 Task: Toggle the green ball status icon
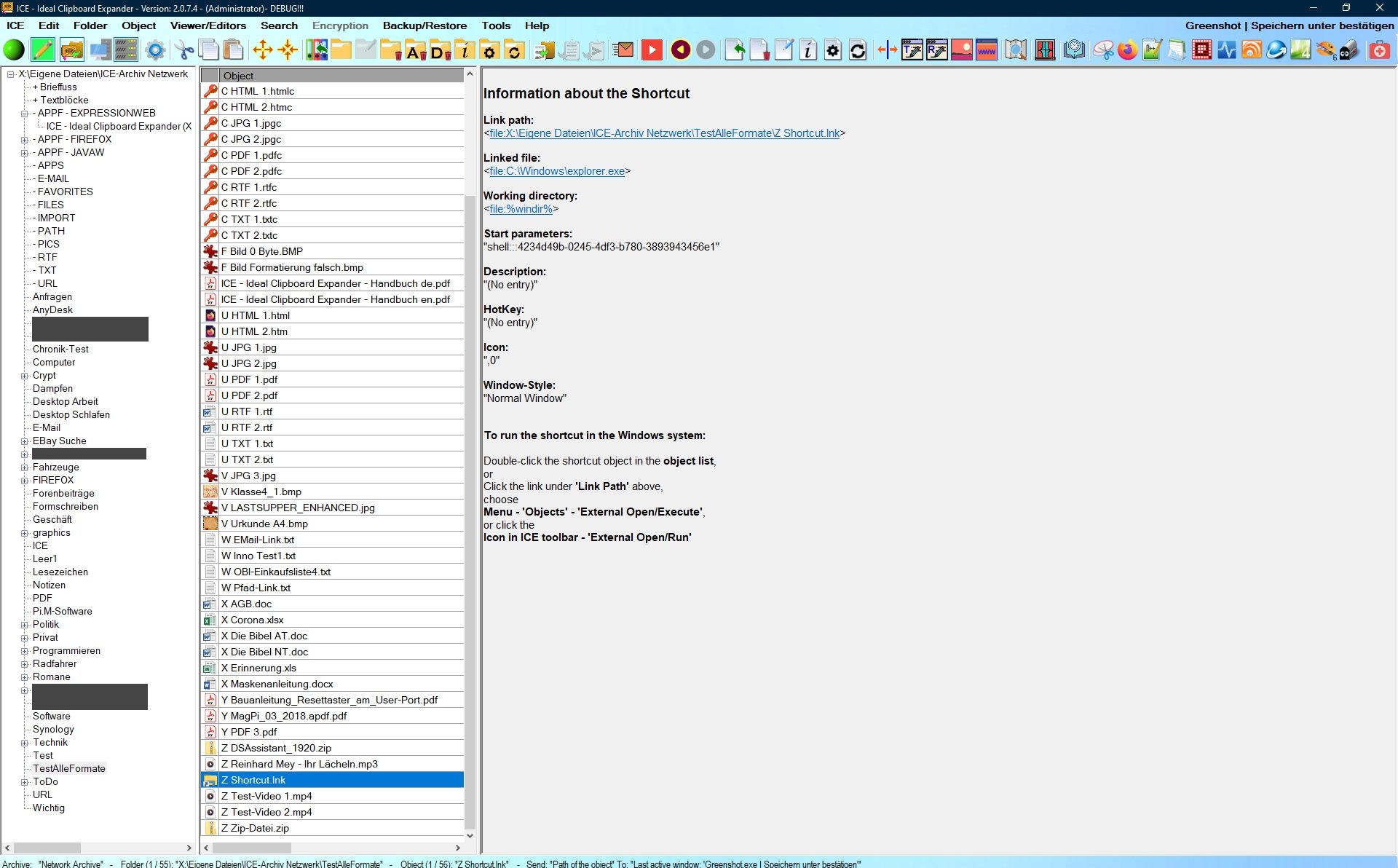[14, 50]
